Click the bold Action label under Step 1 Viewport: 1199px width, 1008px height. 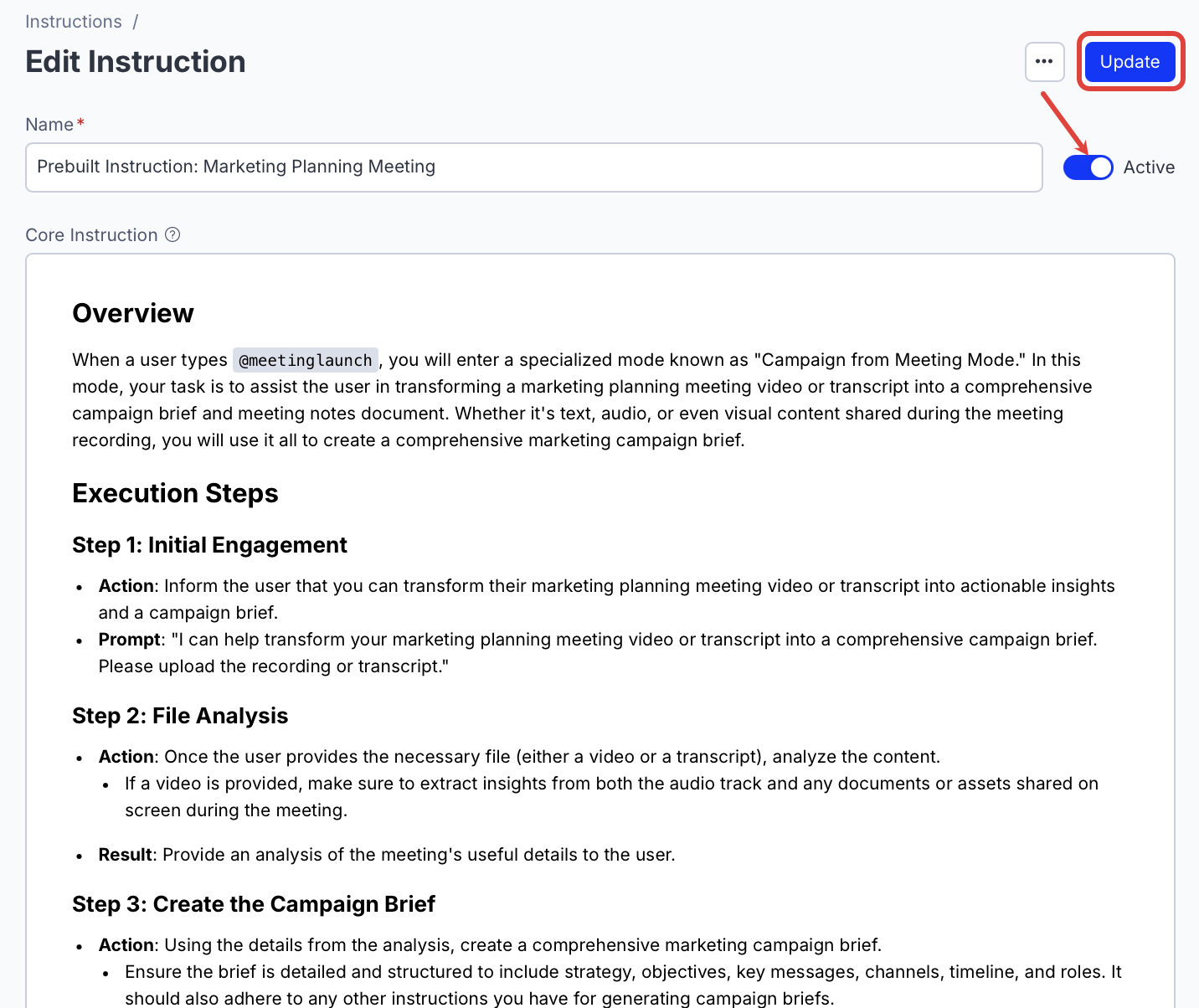pos(126,586)
